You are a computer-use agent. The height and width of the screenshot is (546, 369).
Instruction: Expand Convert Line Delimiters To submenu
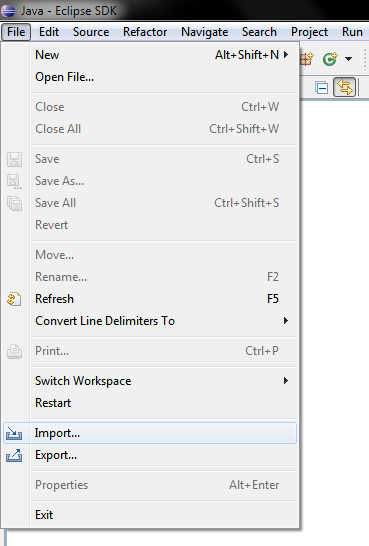pos(286,320)
